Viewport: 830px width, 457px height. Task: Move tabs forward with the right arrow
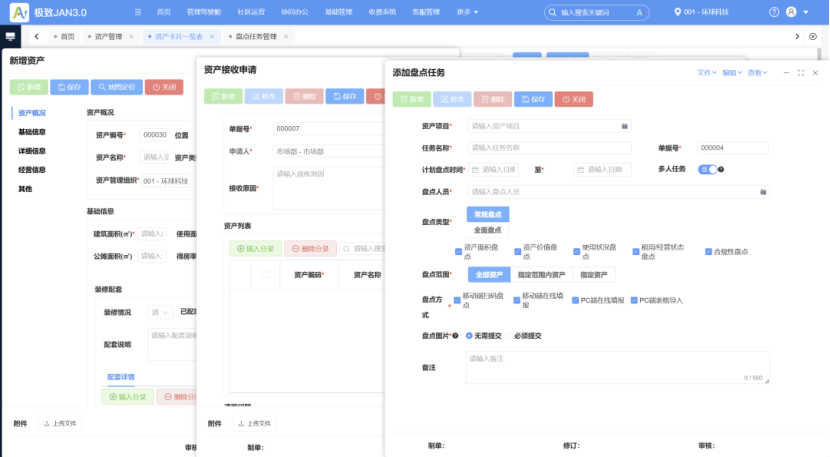(797, 37)
